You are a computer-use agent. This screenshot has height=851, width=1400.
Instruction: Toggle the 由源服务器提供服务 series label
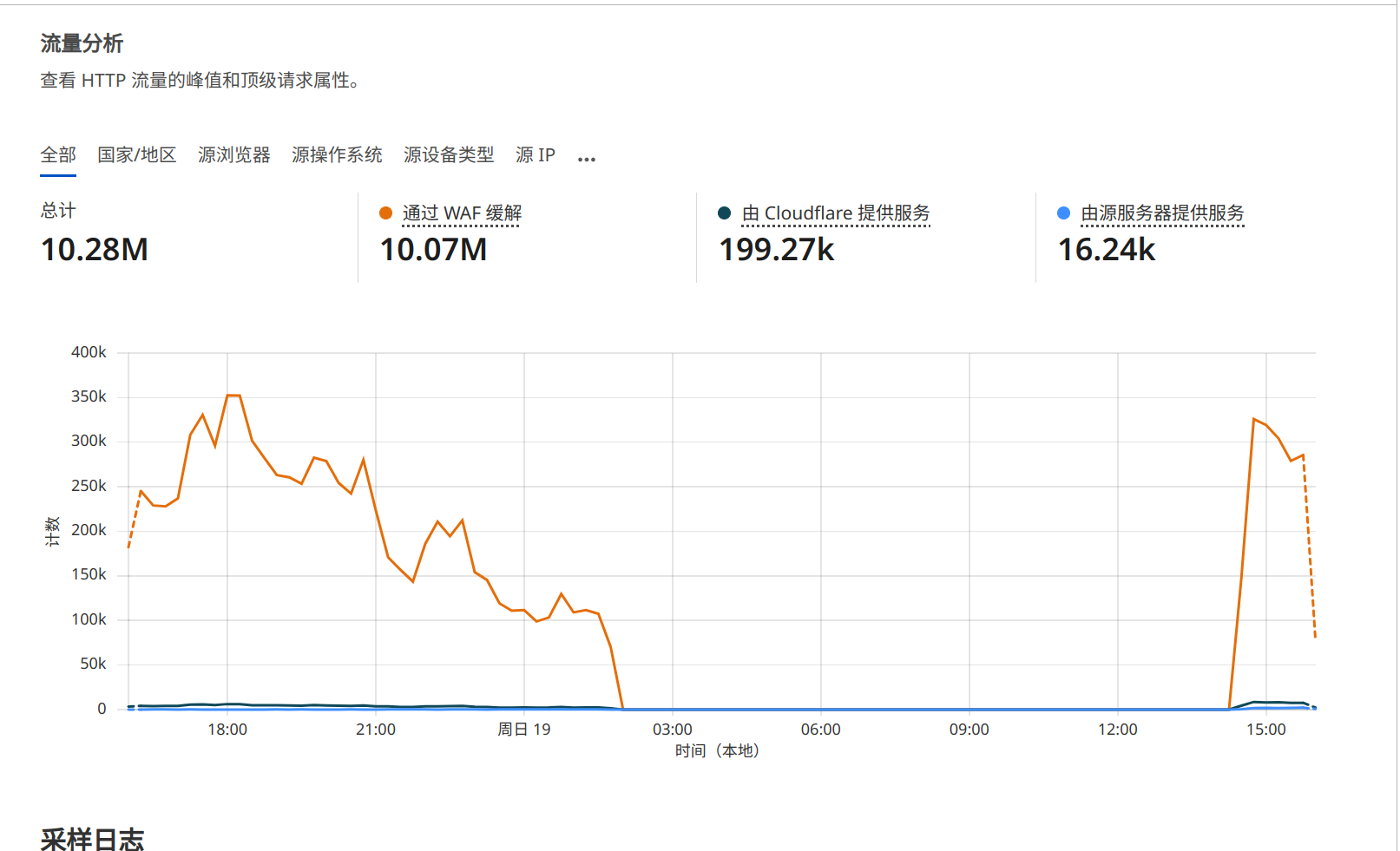pos(1162,213)
